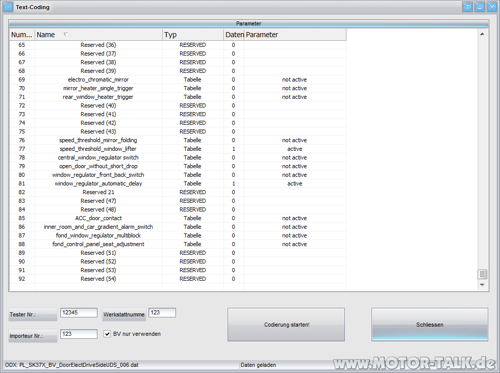500x373 pixels.
Task: Minimize the Text-Coding window
Action: coord(479,7)
